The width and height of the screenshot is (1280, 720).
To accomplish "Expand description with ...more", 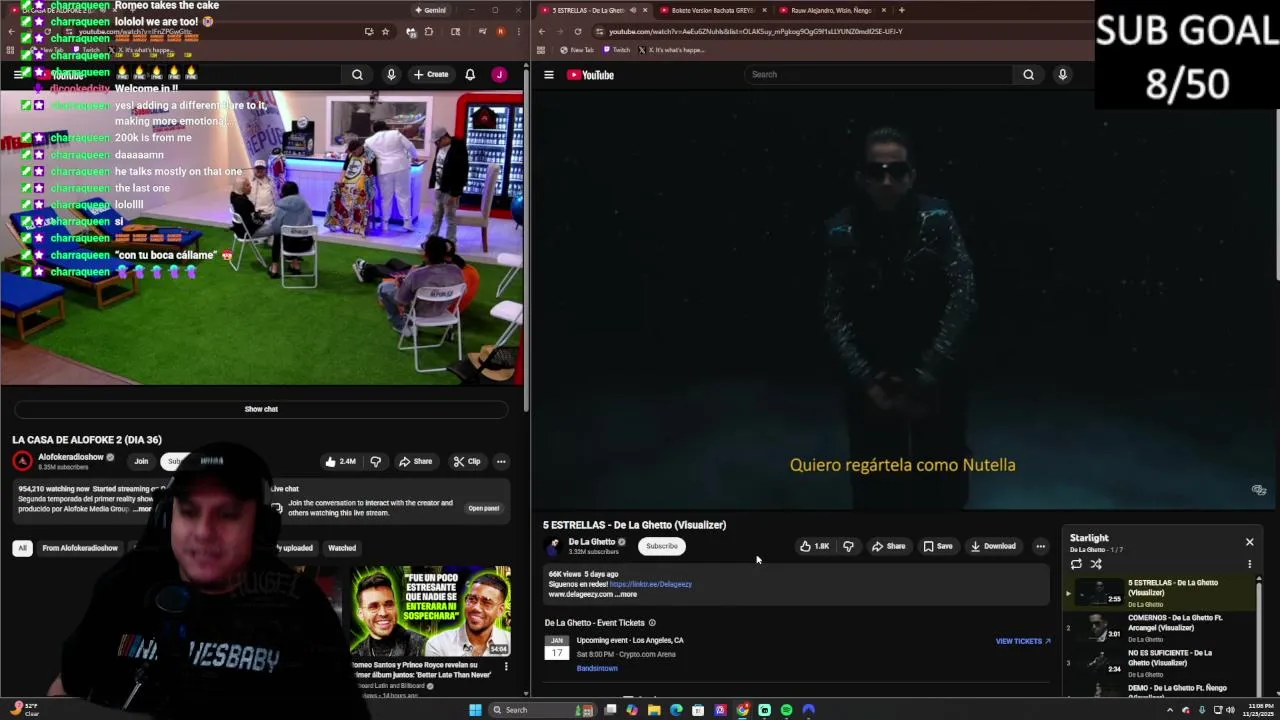I will 625,594.
